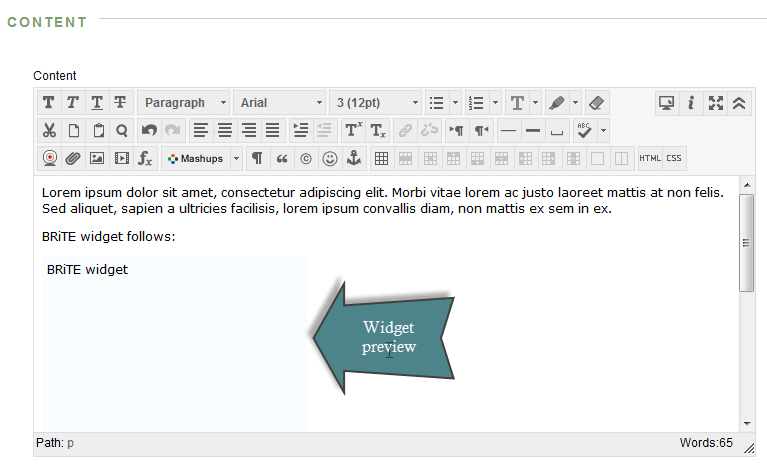Apply text color with T button
This screenshot has width=767, height=471.
(x=517, y=103)
